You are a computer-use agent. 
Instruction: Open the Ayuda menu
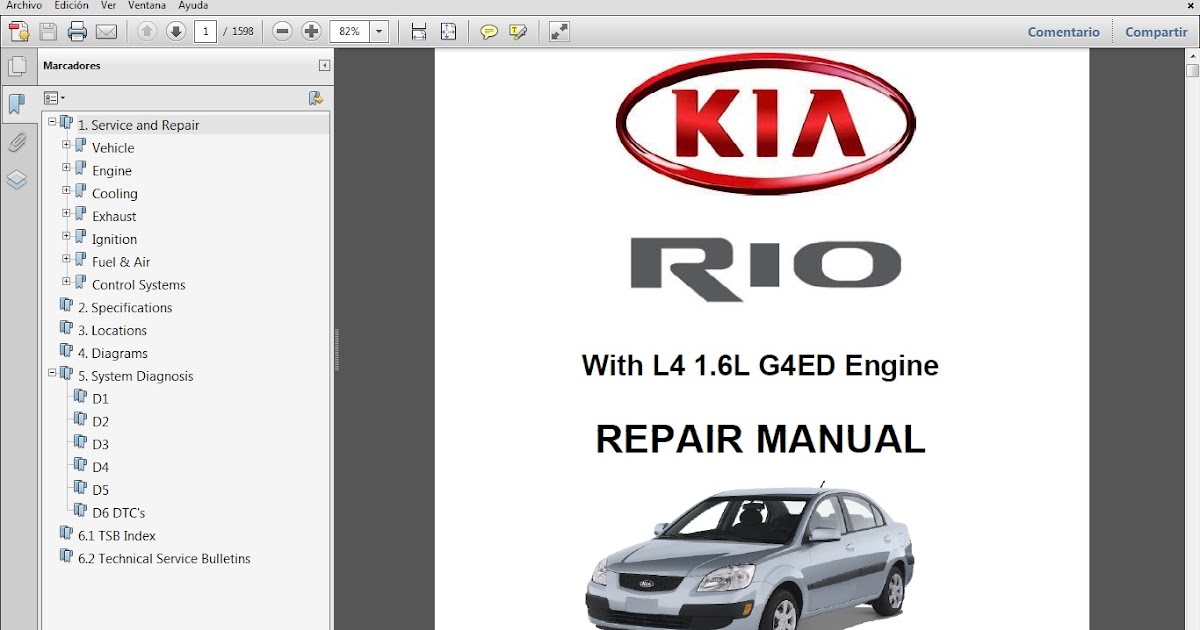click(193, 6)
